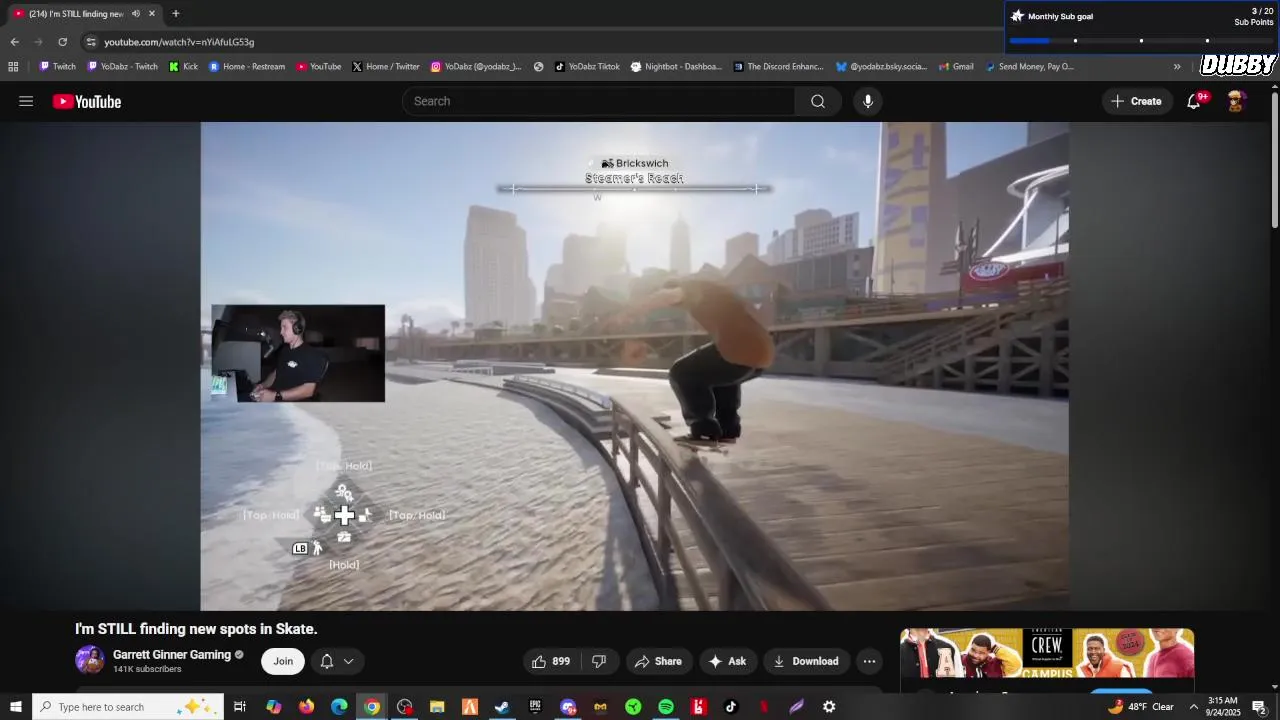Open the Send Money, Pay O... bookmark
Image resolution: width=1280 pixels, height=720 pixels.
coord(1029,67)
